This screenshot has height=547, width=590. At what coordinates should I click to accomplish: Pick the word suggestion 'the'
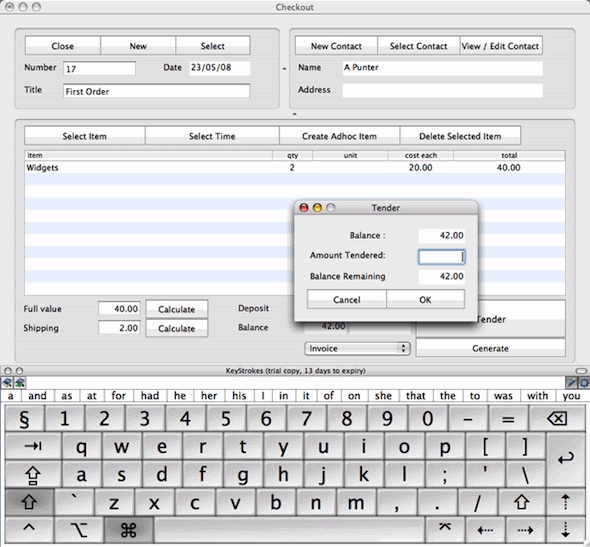click(x=448, y=396)
